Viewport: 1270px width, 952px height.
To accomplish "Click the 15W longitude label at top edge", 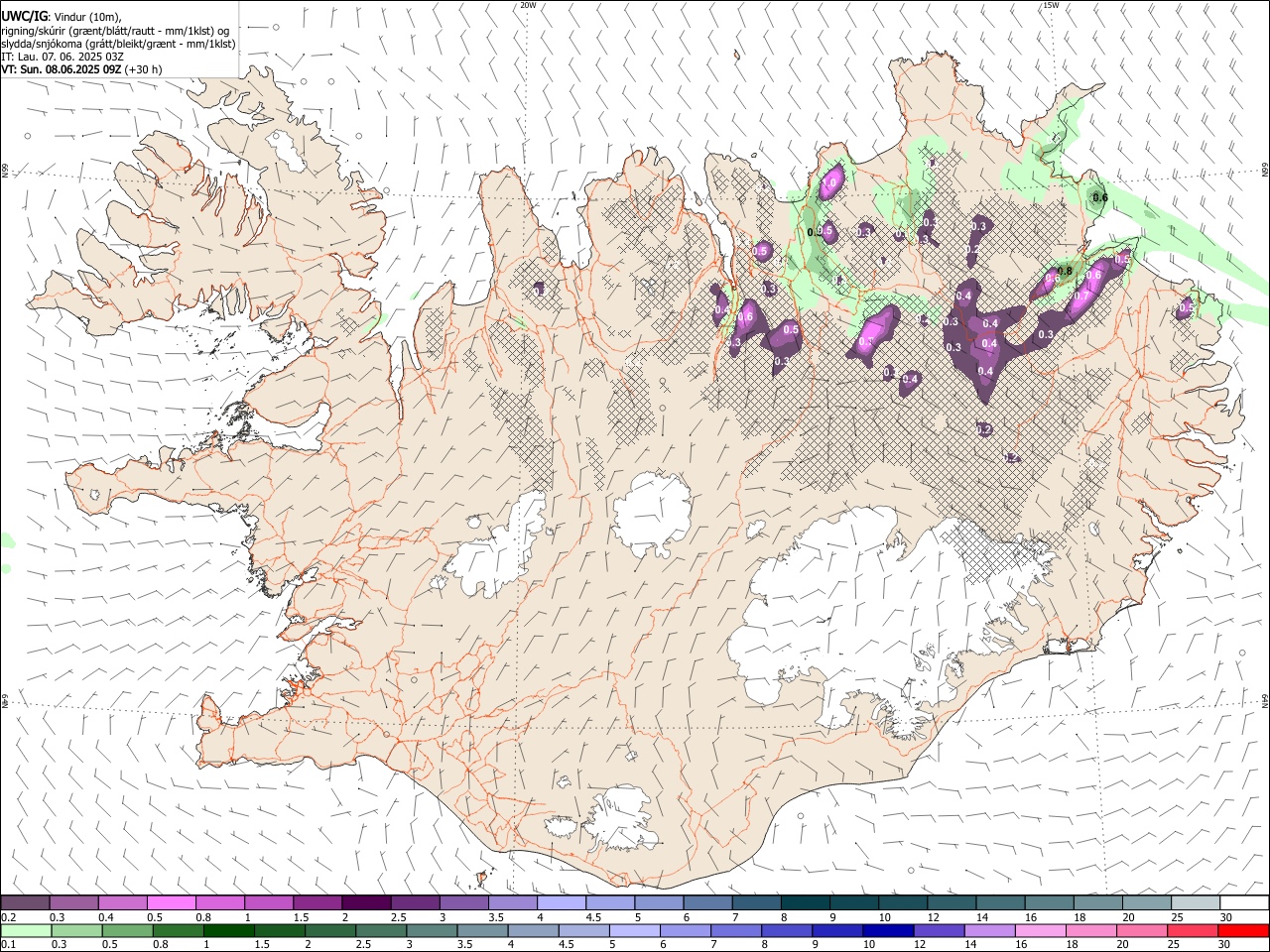I will point(1051,5).
